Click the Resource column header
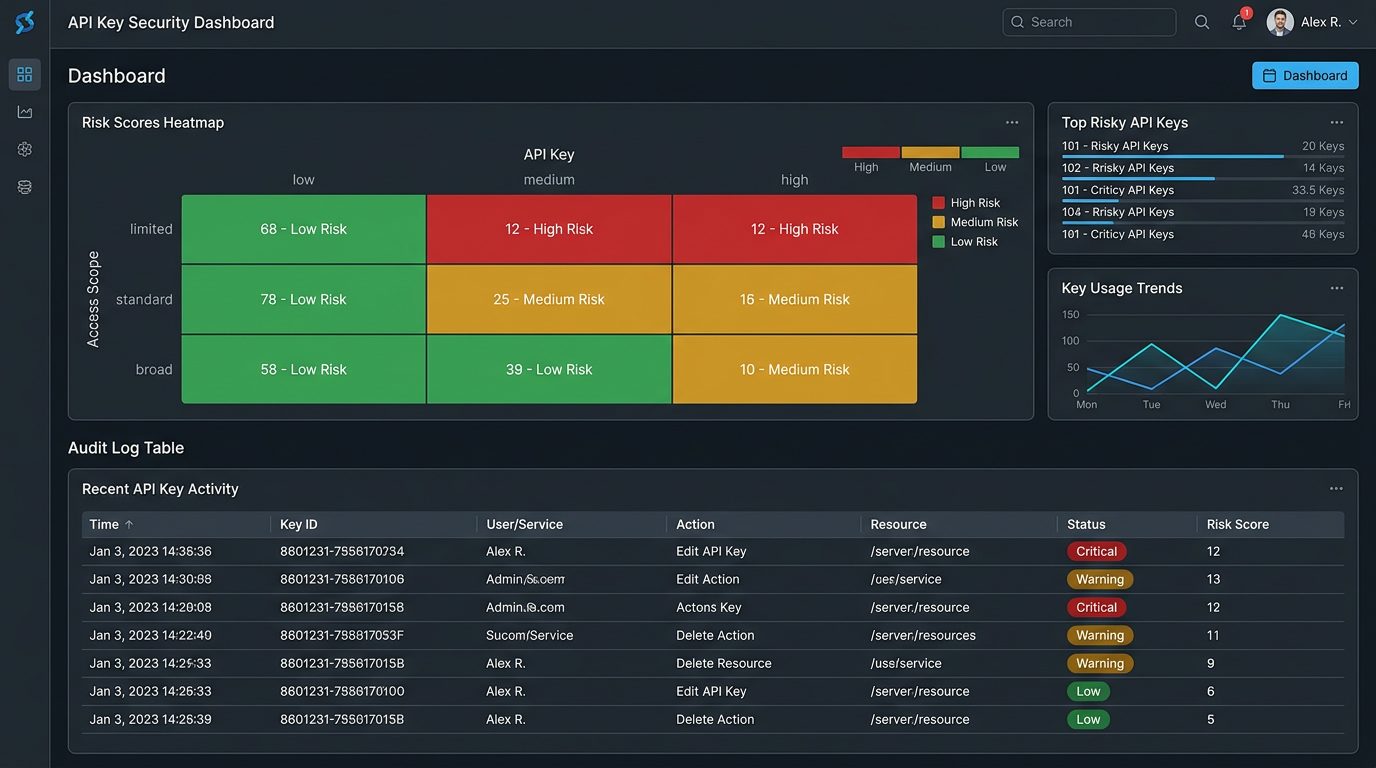Screen dimensions: 1376x768 tap(898, 524)
